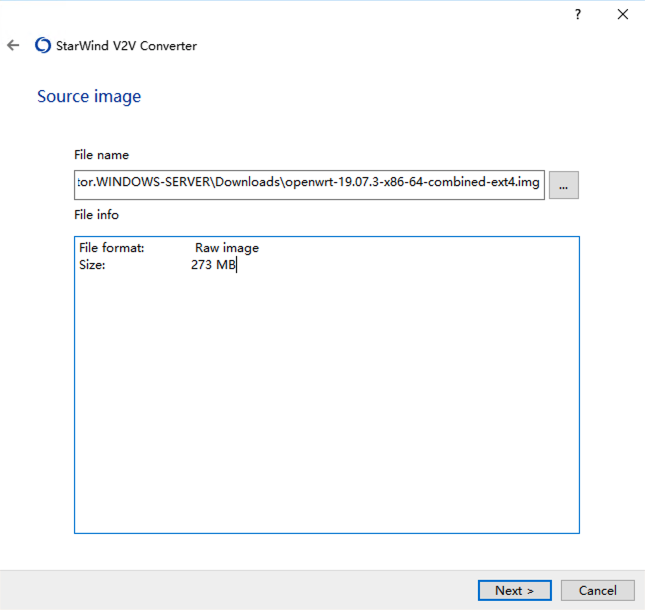645x610 pixels.
Task: Click the File format: text line
Action: coord(111,248)
